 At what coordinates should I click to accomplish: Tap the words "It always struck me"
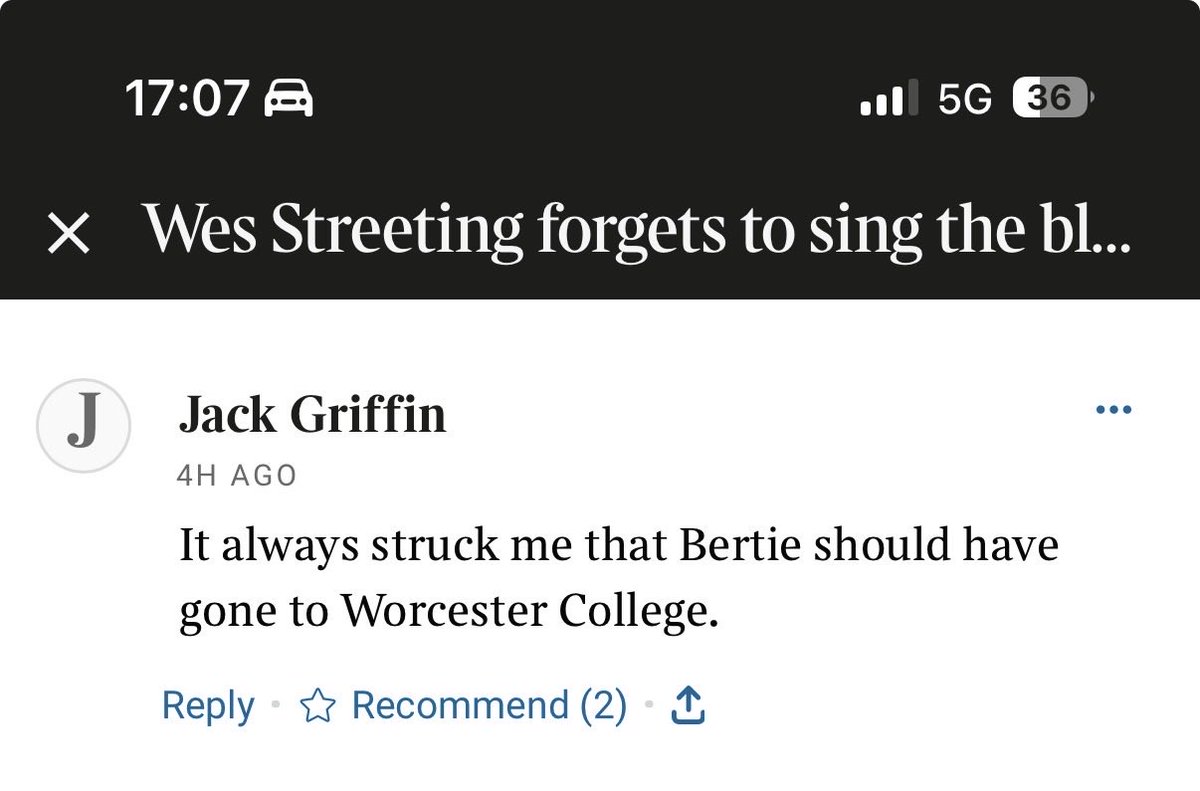(x=364, y=546)
